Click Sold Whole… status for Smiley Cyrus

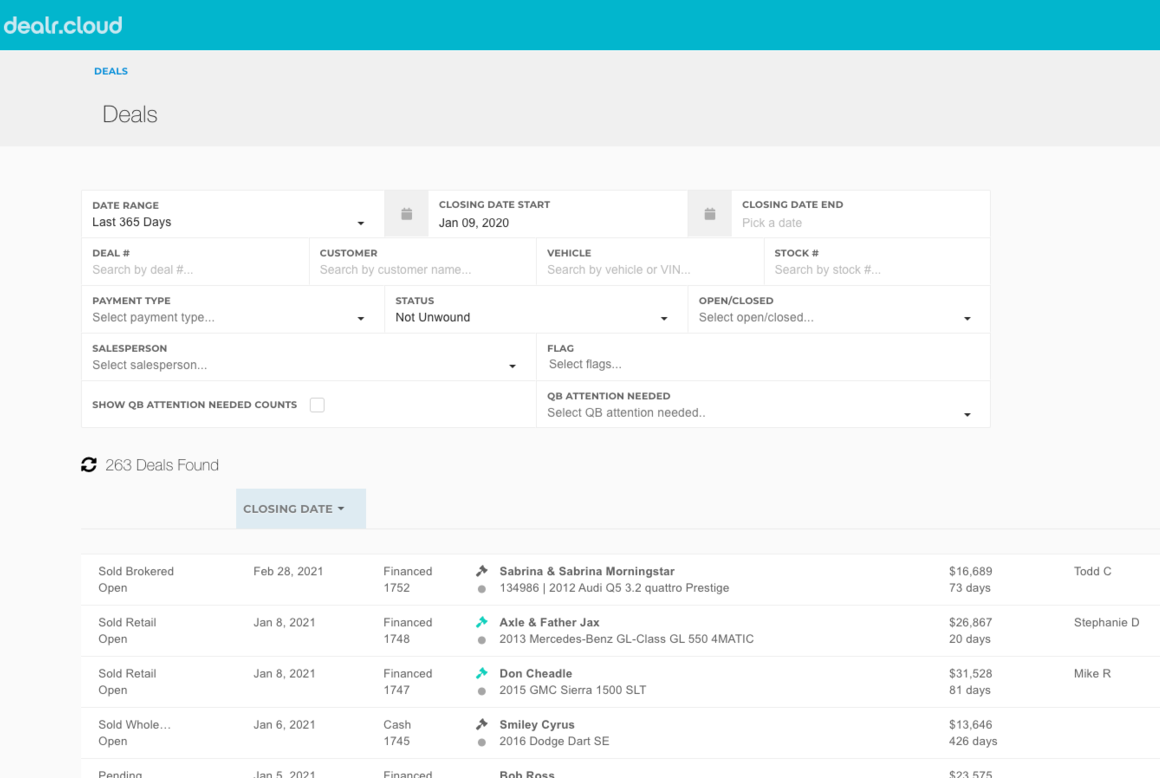(x=135, y=724)
